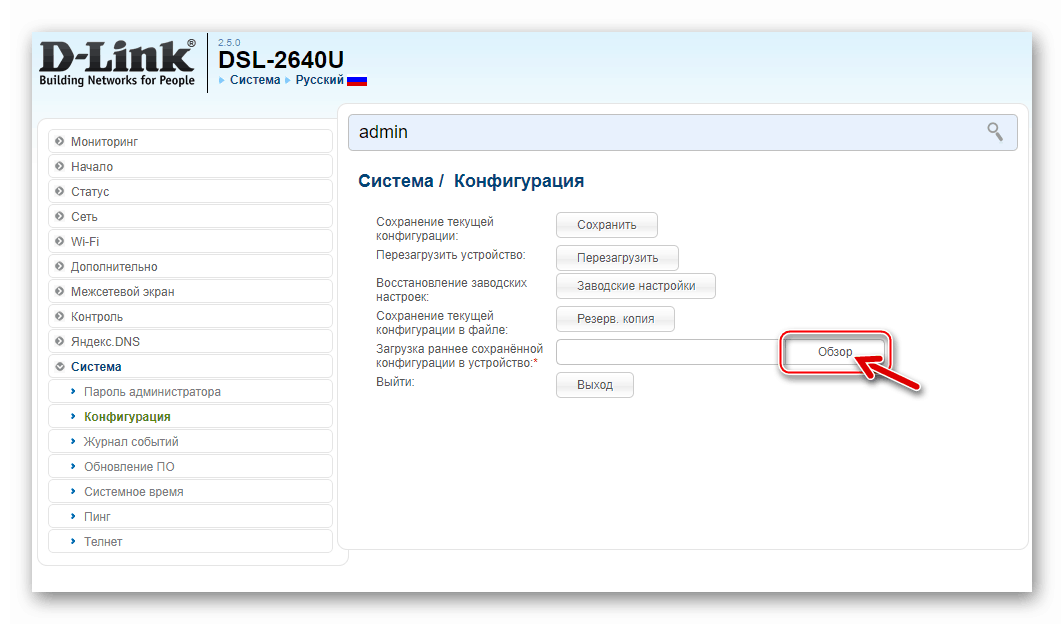Expand the Начало section arrow
This screenshot has width=1064, height=624.
pos(60,166)
